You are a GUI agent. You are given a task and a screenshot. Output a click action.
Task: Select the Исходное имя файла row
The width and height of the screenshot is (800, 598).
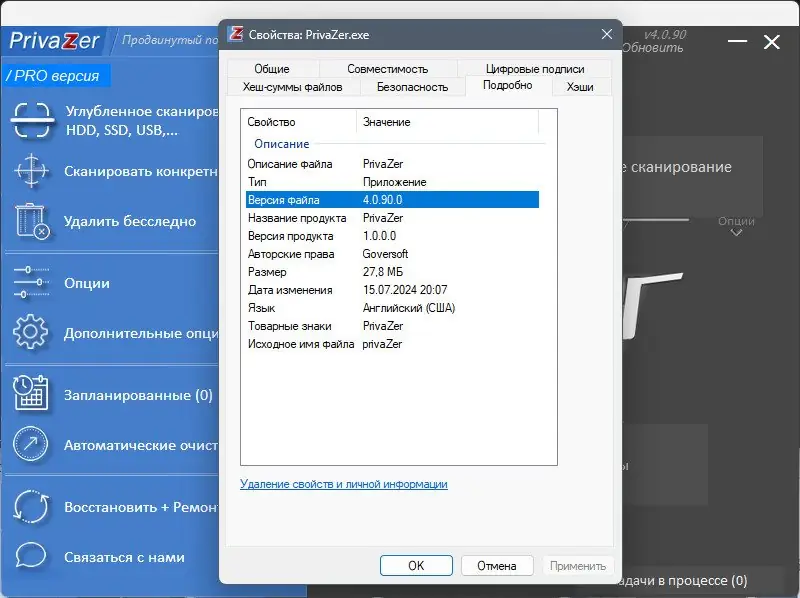tap(392, 344)
